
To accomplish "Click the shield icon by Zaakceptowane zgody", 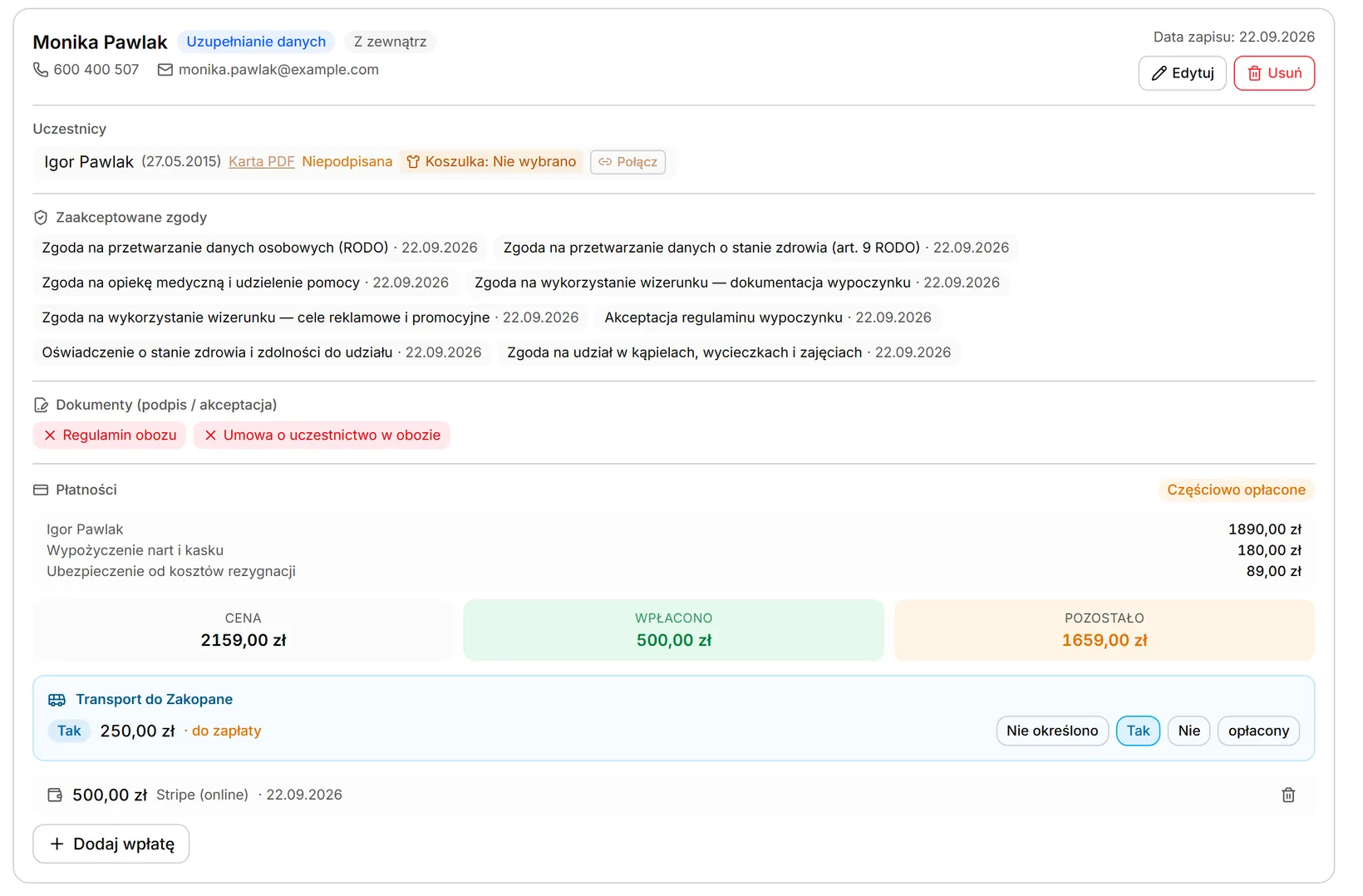I will coord(41,218).
